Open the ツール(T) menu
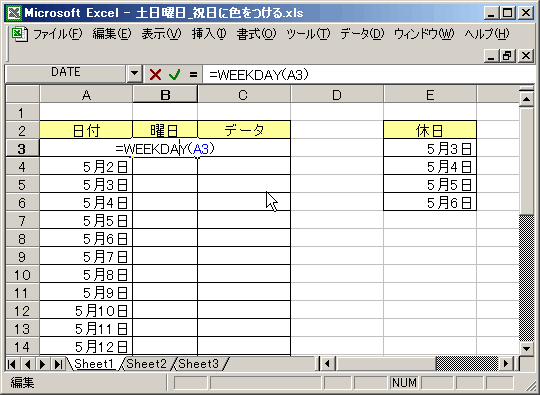The image size is (540, 395). point(308,34)
